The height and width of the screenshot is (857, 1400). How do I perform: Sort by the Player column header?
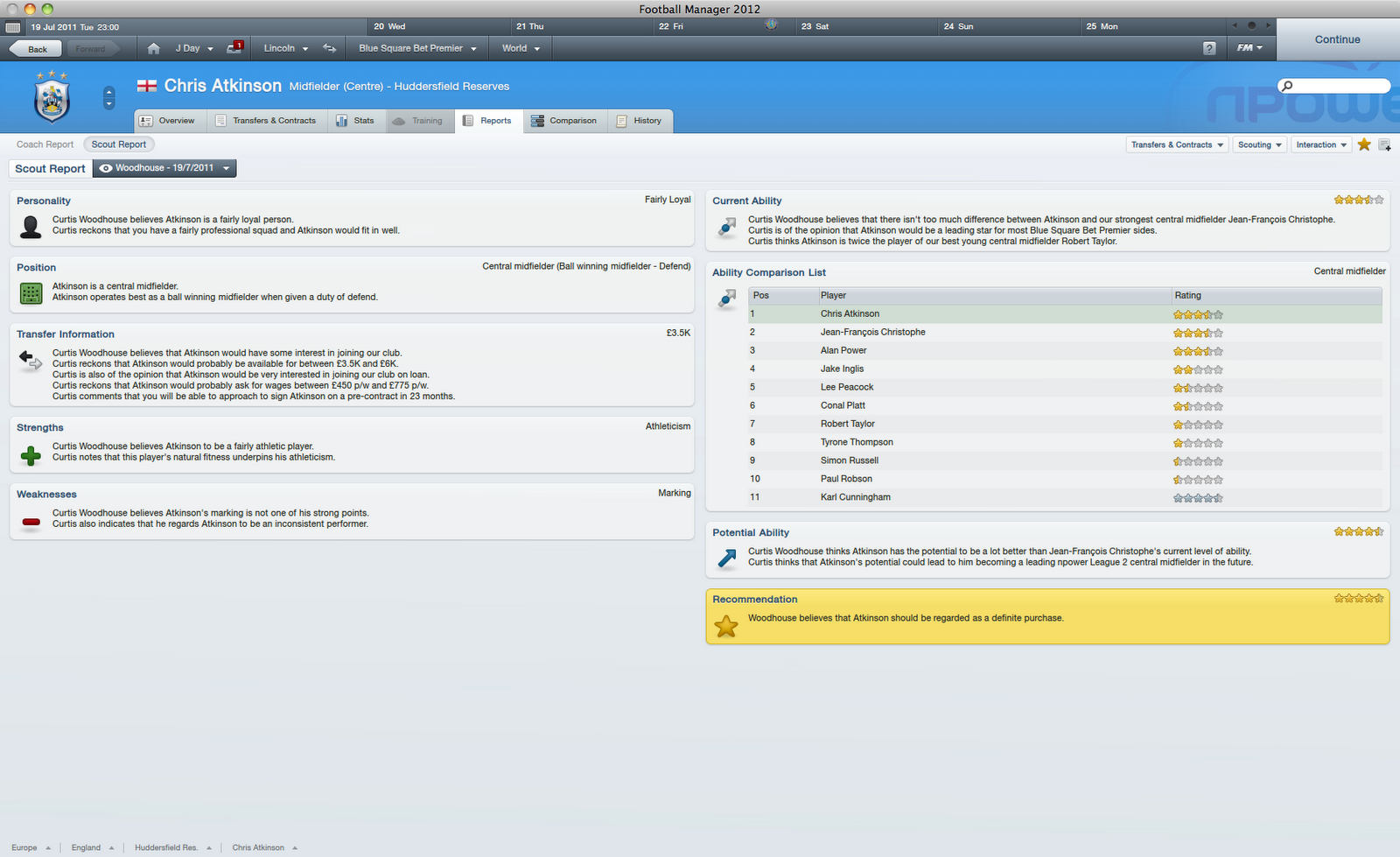[x=994, y=295]
